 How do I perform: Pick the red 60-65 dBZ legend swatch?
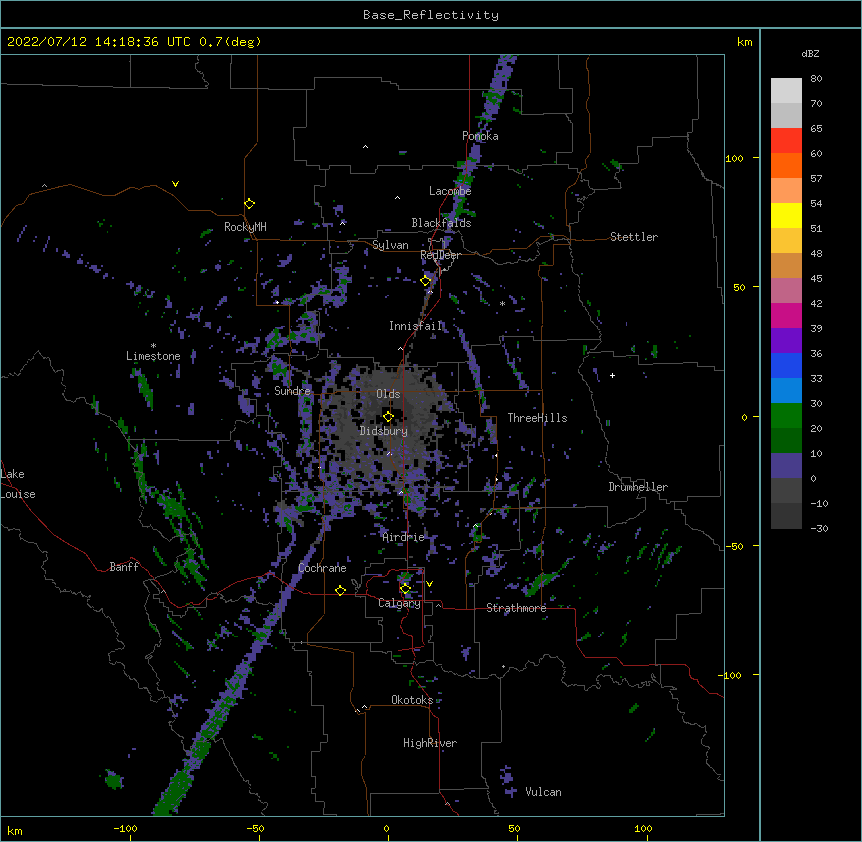[x=786, y=140]
